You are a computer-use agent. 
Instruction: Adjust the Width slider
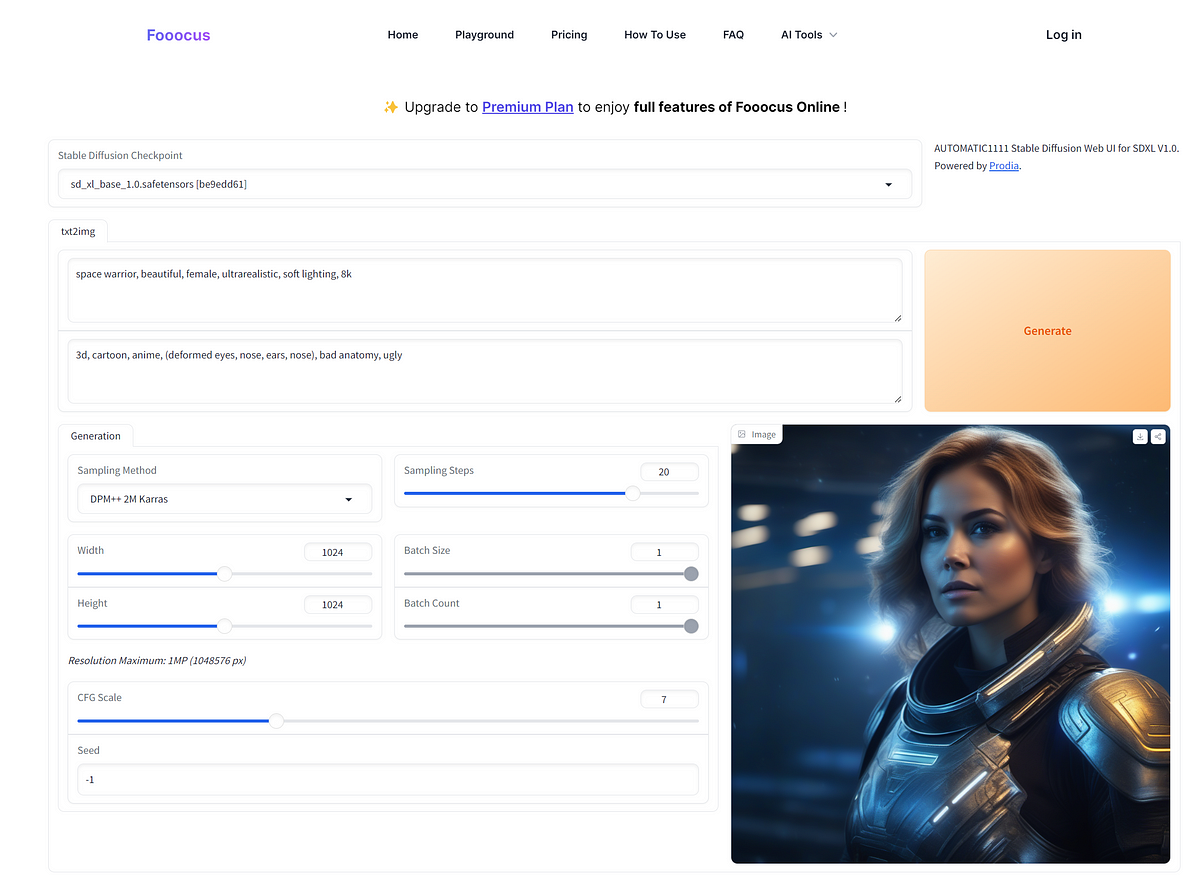click(224, 573)
